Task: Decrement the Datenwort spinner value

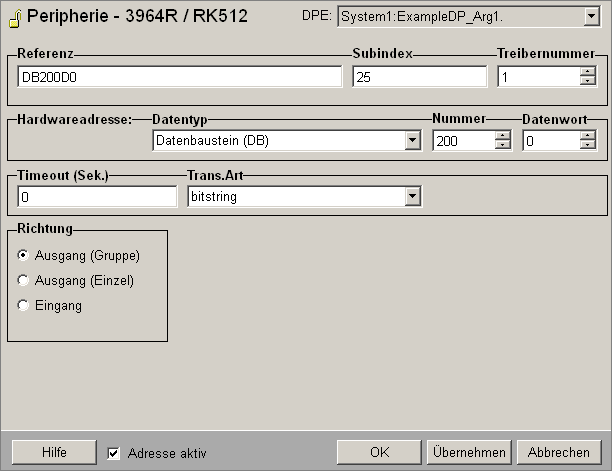Action: pyautogui.click(x=587, y=145)
